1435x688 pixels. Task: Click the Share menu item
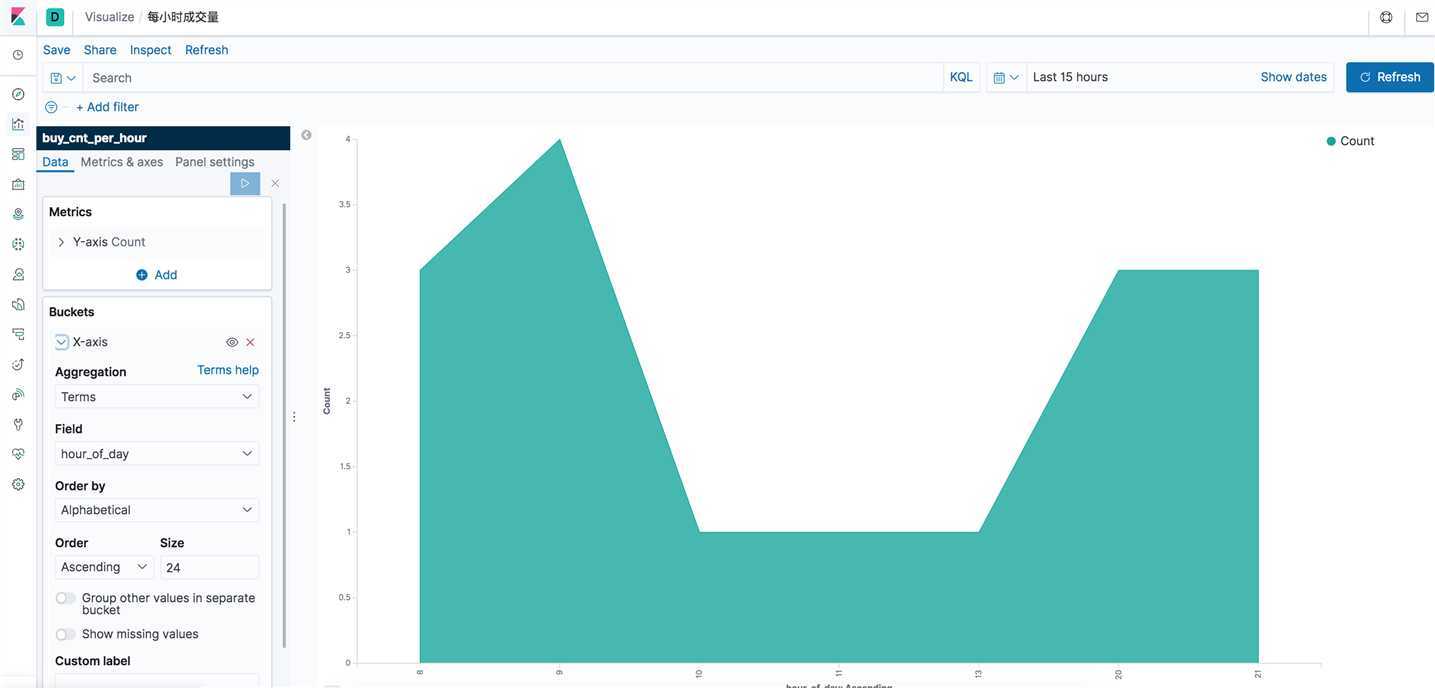click(100, 50)
